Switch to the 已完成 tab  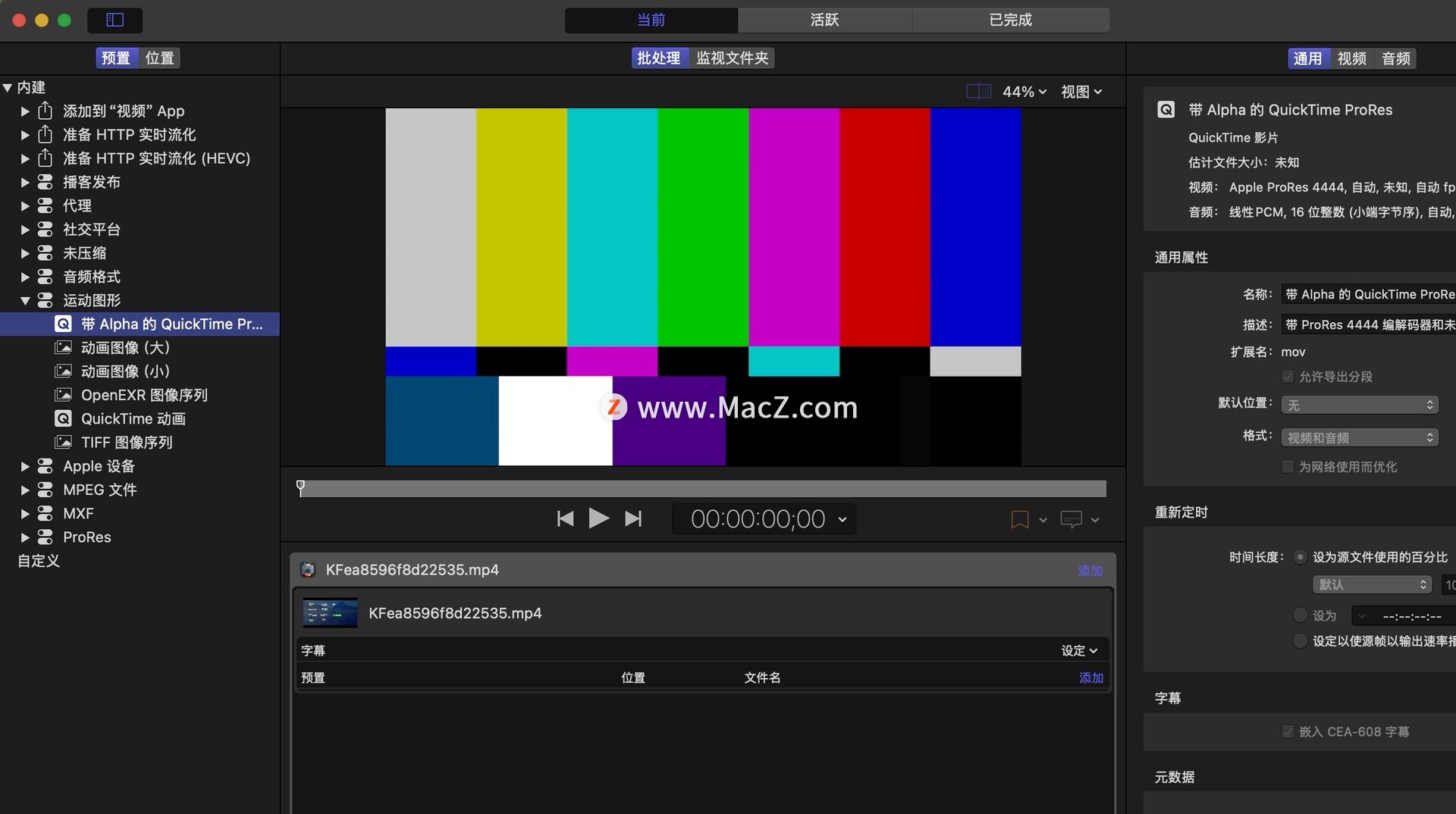point(1010,20)
